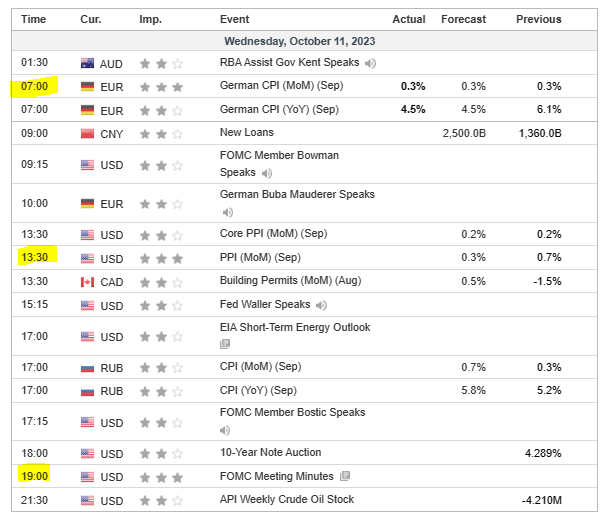
Task: Open the 10-Year Note Auction event
Action: (x=271, y=453)
